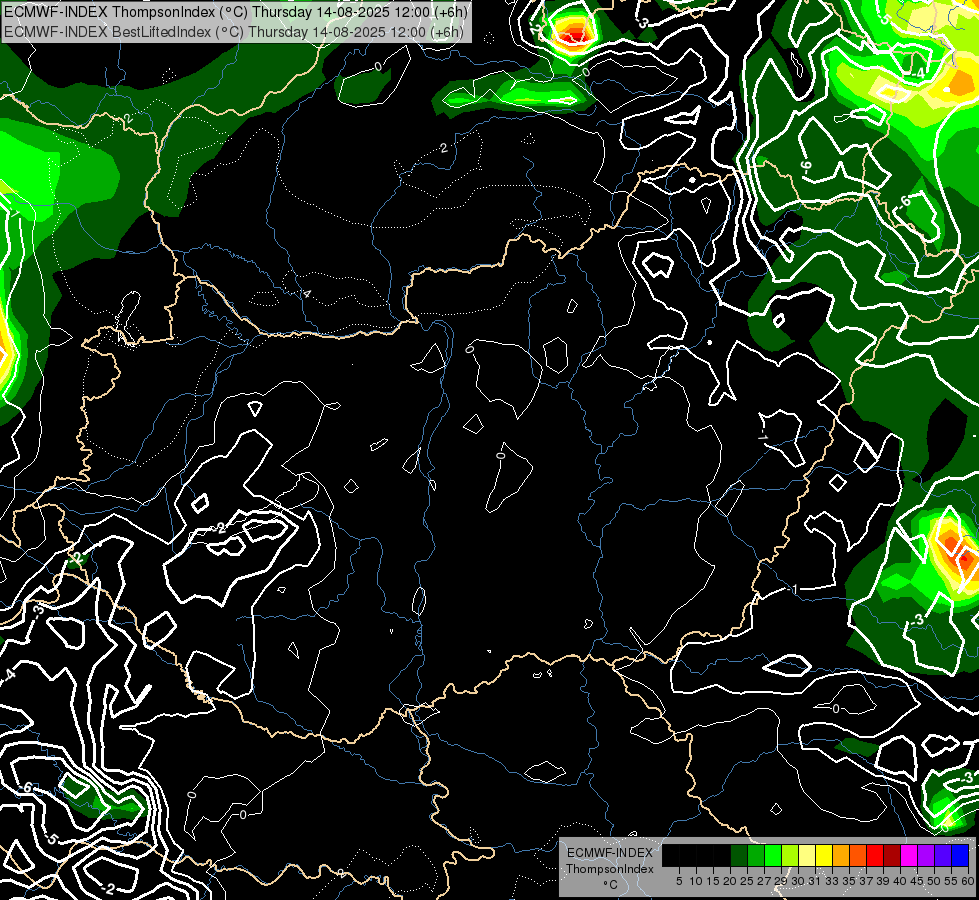Click the legend label ThompsonIndex
Image resolution: width=979 pixels, height=900 pixels.
click(610, 869)
